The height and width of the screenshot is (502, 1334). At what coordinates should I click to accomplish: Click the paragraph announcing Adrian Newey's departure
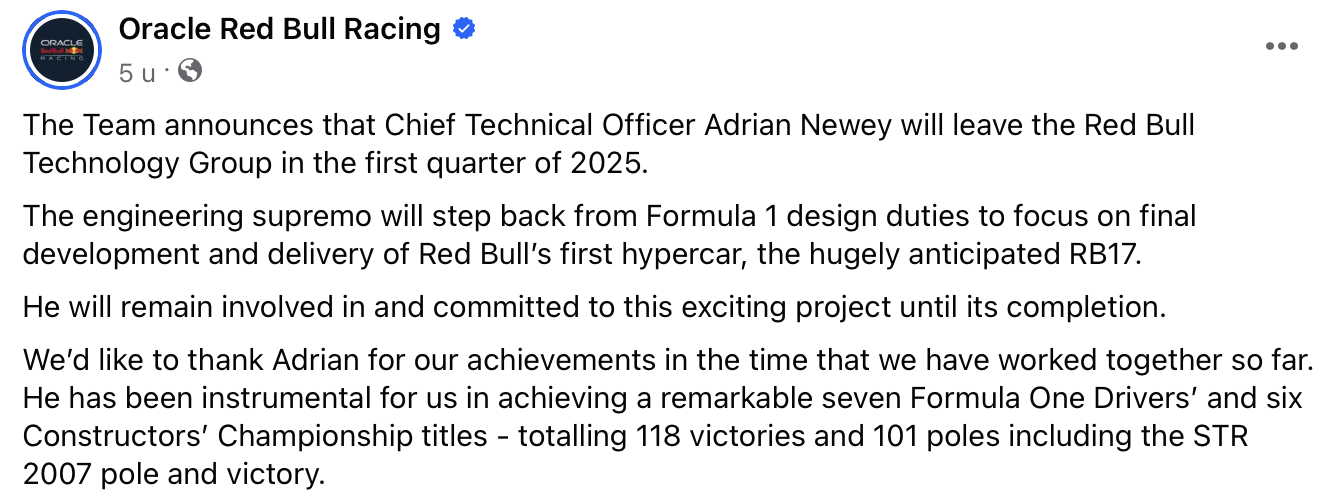[609, 143]
